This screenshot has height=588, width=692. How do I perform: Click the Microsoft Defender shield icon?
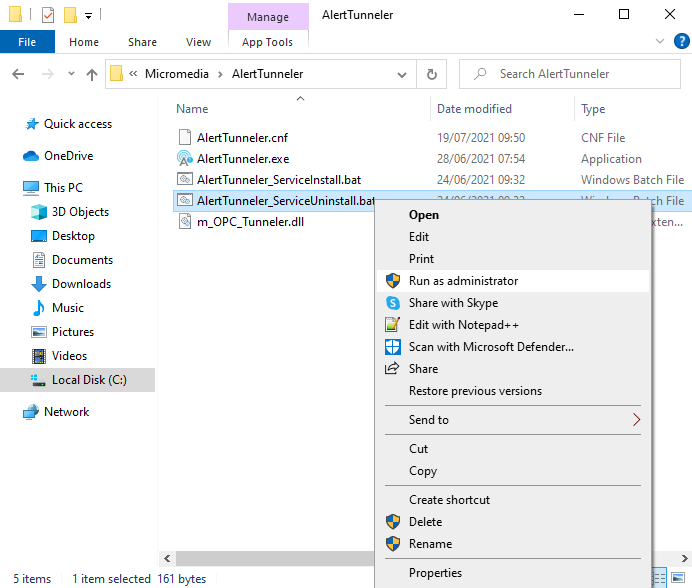point(392,347)
